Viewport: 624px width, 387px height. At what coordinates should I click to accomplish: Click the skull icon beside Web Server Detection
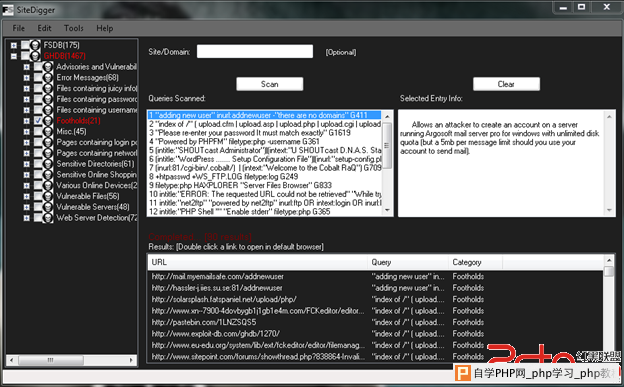point(48,218)
